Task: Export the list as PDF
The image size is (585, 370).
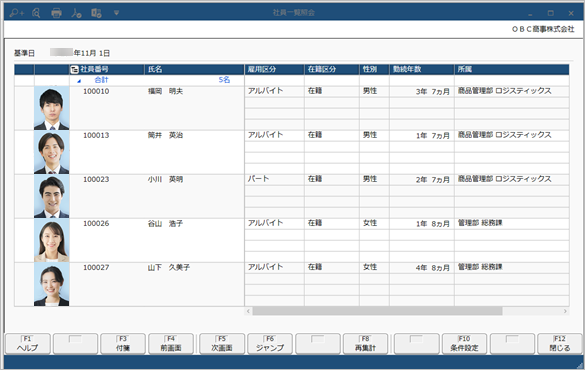Action: pos(76,13)
